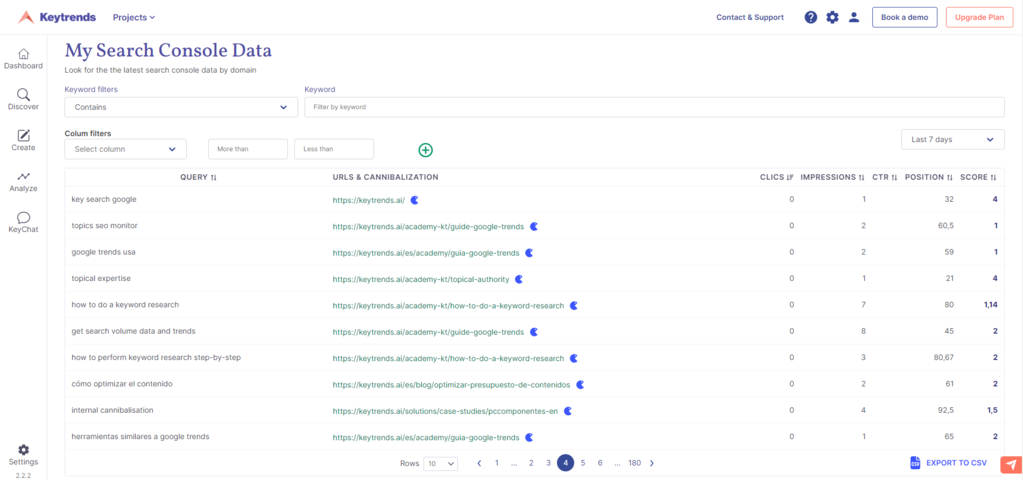Open the Last 7 days date dropdown
This screenshot has height=480, width=1023.
click(953, 140)
